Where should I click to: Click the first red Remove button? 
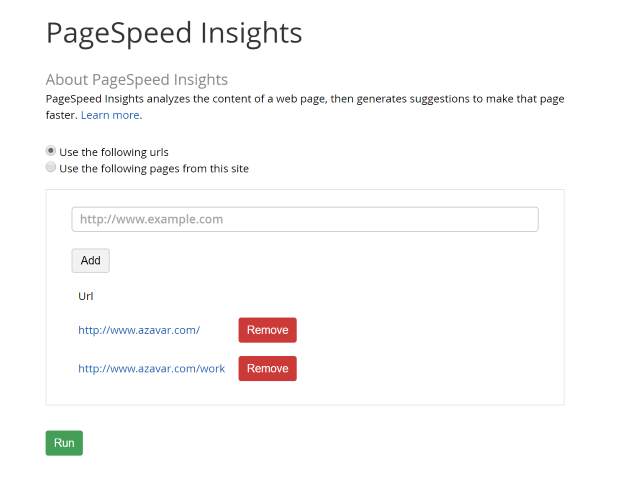[267, 330]
